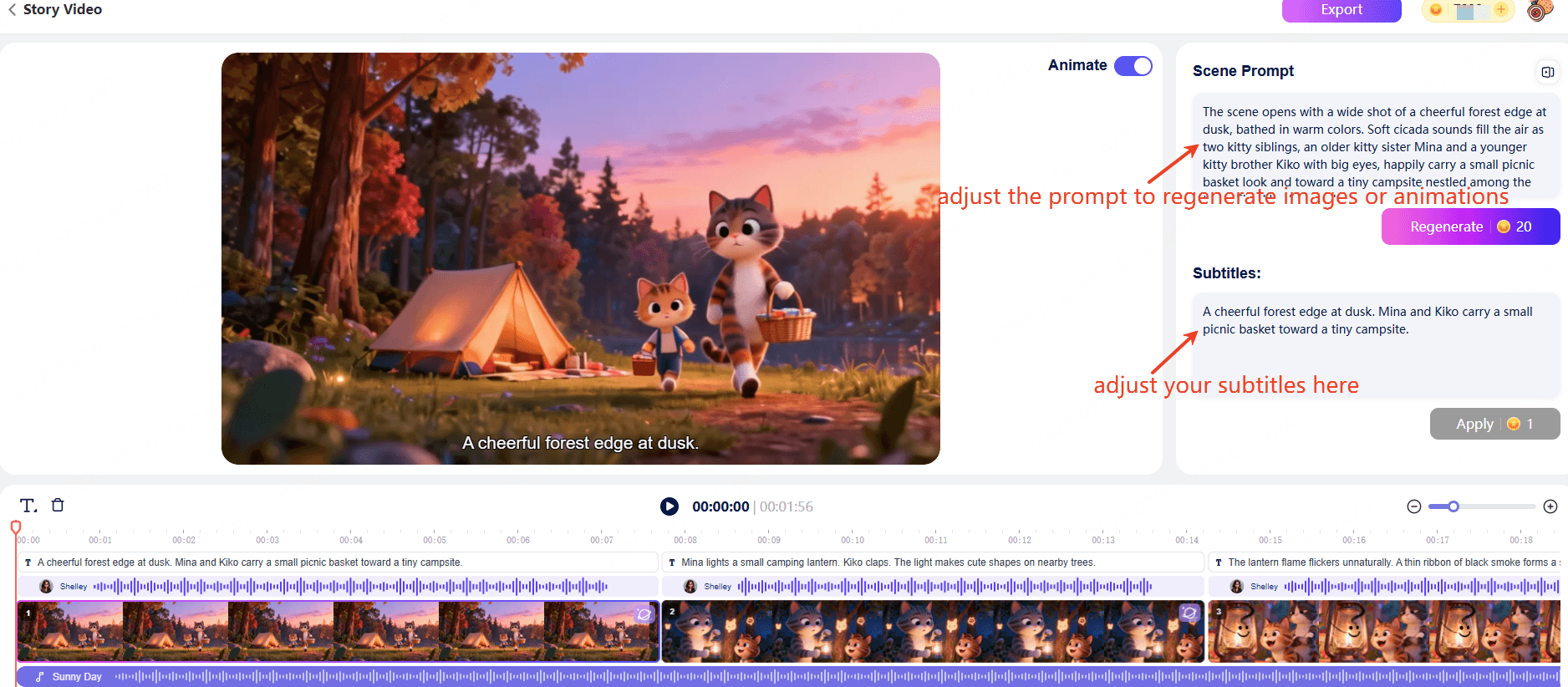Select scene 3 lantern clip thumbnail

pos(1384,632)
